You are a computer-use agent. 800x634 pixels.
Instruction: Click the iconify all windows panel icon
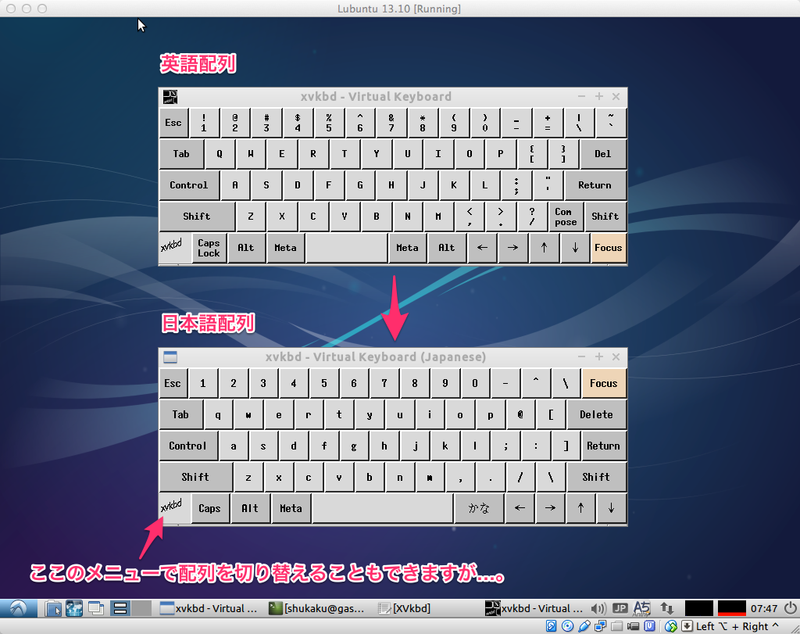[x=96, y=608]
